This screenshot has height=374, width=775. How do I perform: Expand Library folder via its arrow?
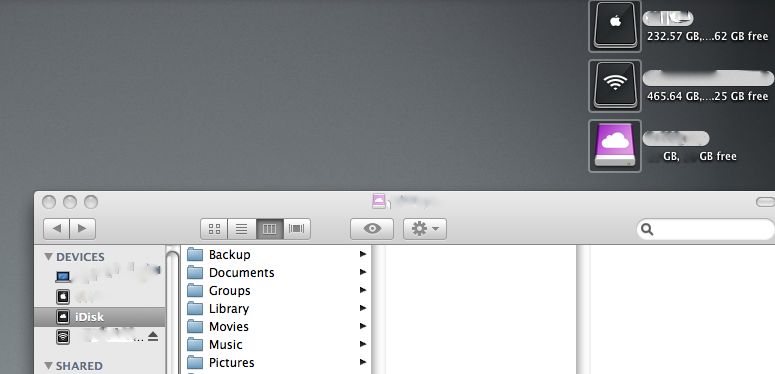tap(363, 308)
